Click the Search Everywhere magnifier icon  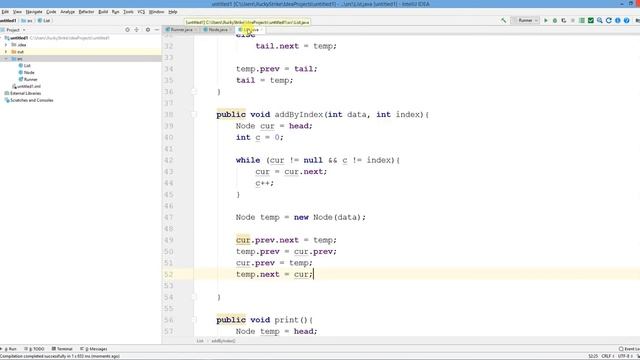pos(600,20)
